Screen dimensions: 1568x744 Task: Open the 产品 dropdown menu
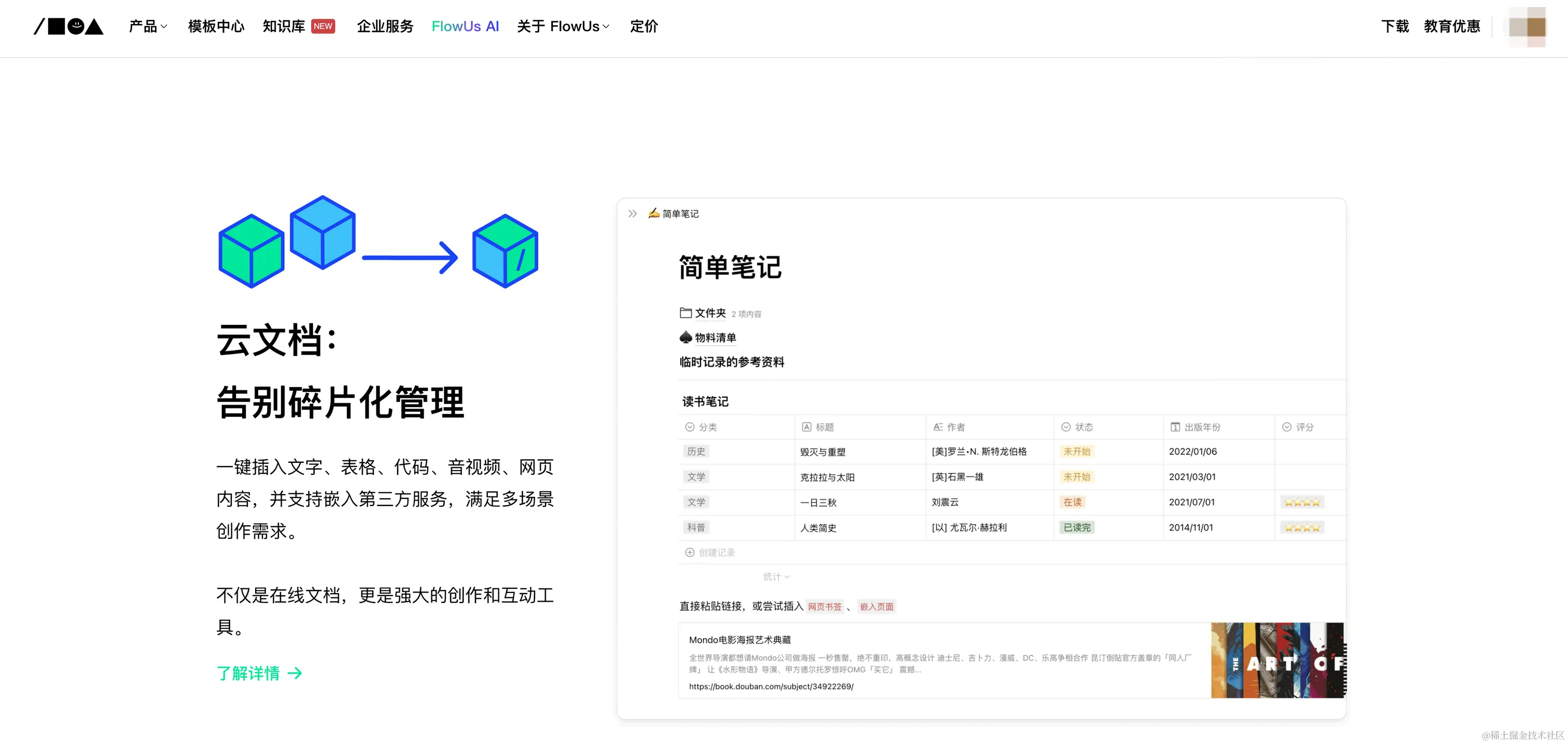148,26
